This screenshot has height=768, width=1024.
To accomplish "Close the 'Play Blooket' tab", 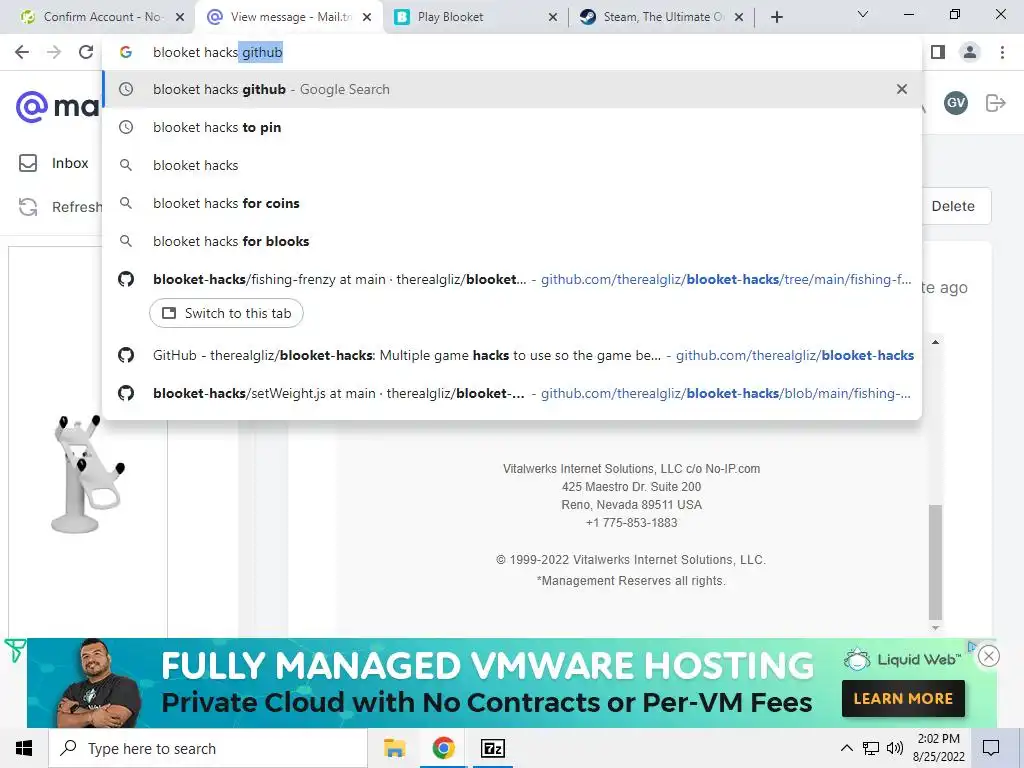I will coord(552,17).
